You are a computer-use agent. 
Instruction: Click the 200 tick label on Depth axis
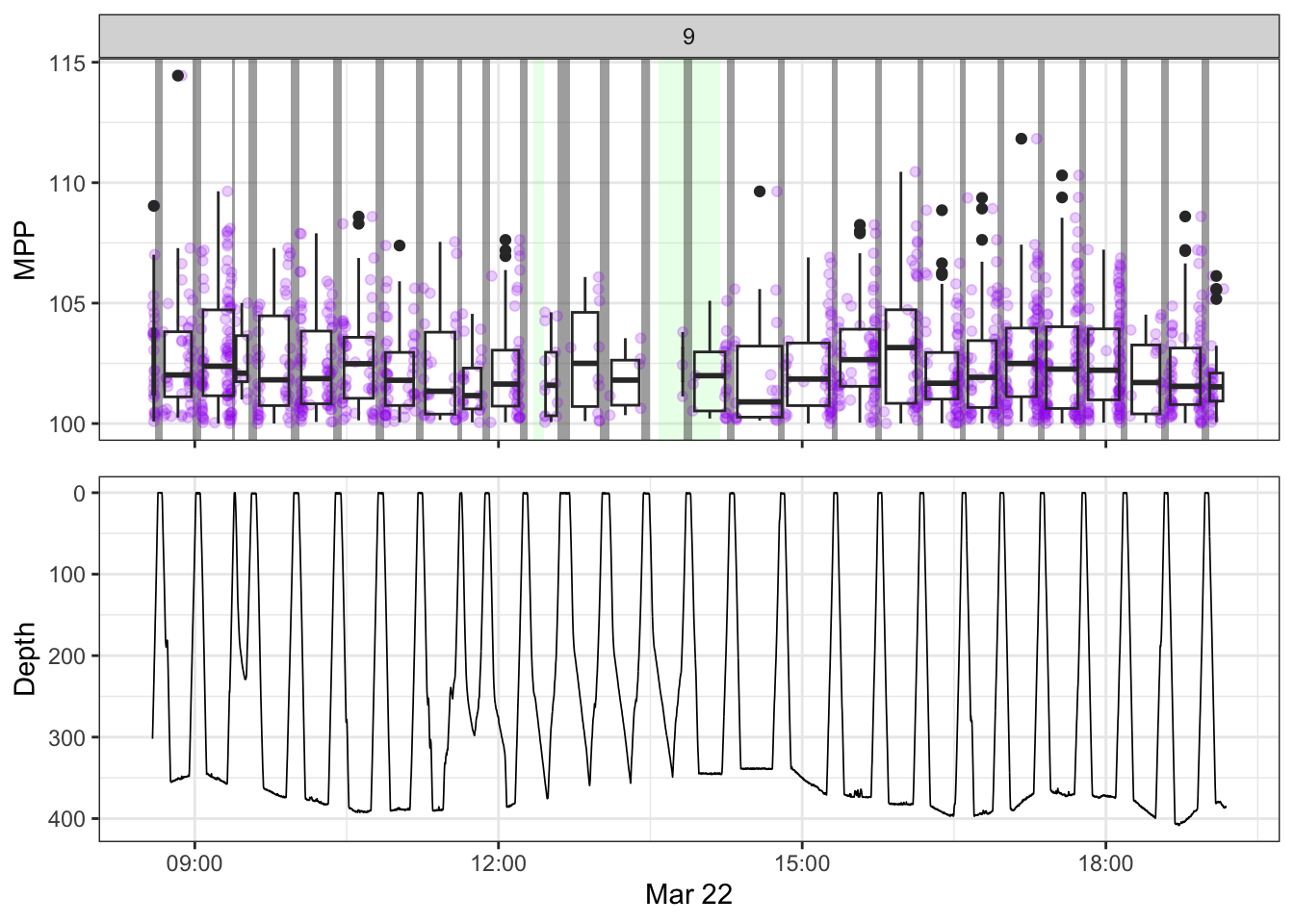tap(67, 656)
